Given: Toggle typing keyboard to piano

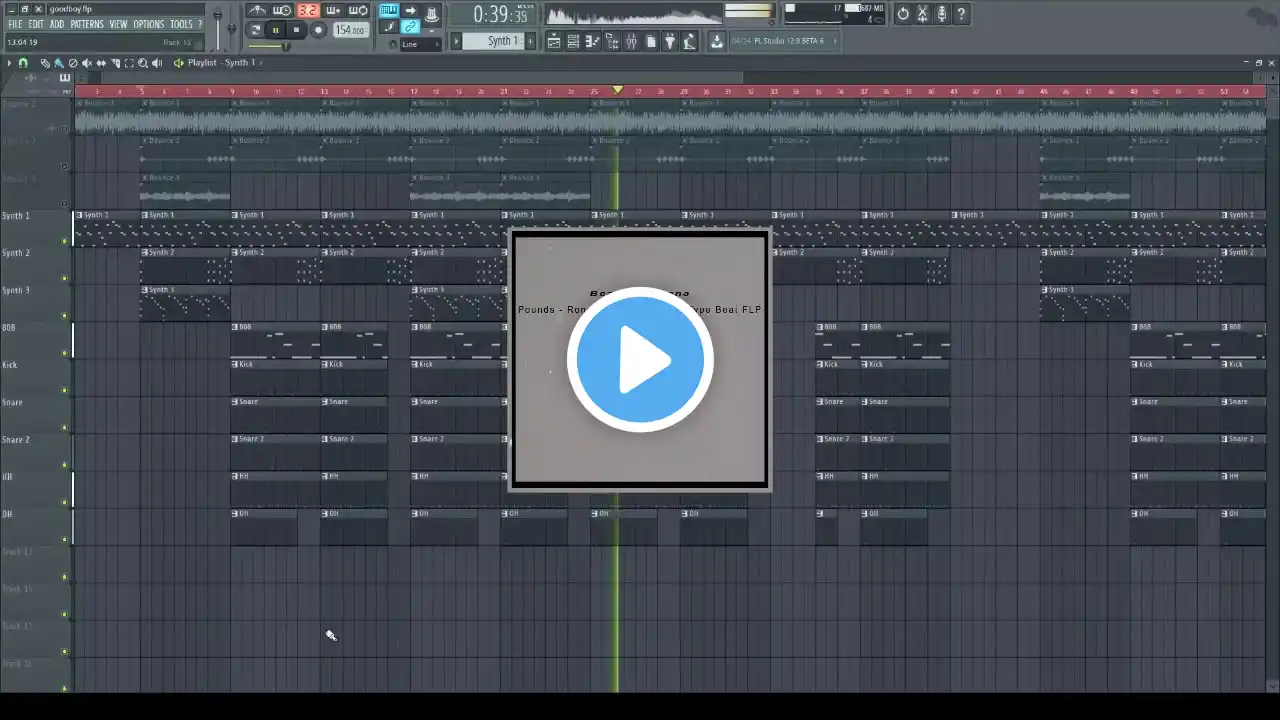Looking at the screenshot, I should (388, 11).
